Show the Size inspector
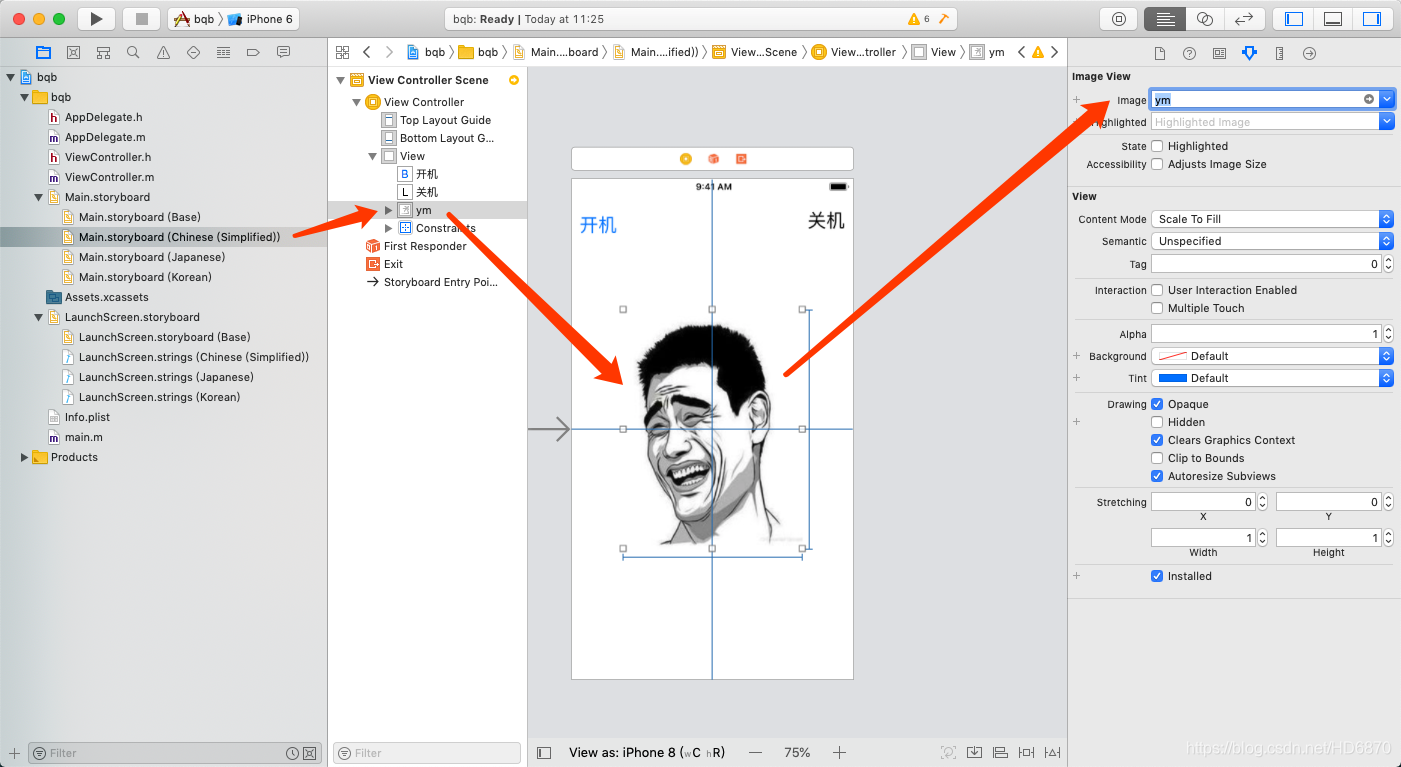The width and height of the screenshot is (1401, 767). pyautogui.click(x=1279, y=53)
